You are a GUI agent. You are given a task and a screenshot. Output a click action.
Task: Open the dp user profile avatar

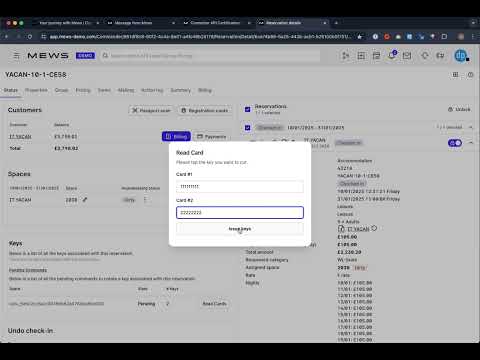461,56
